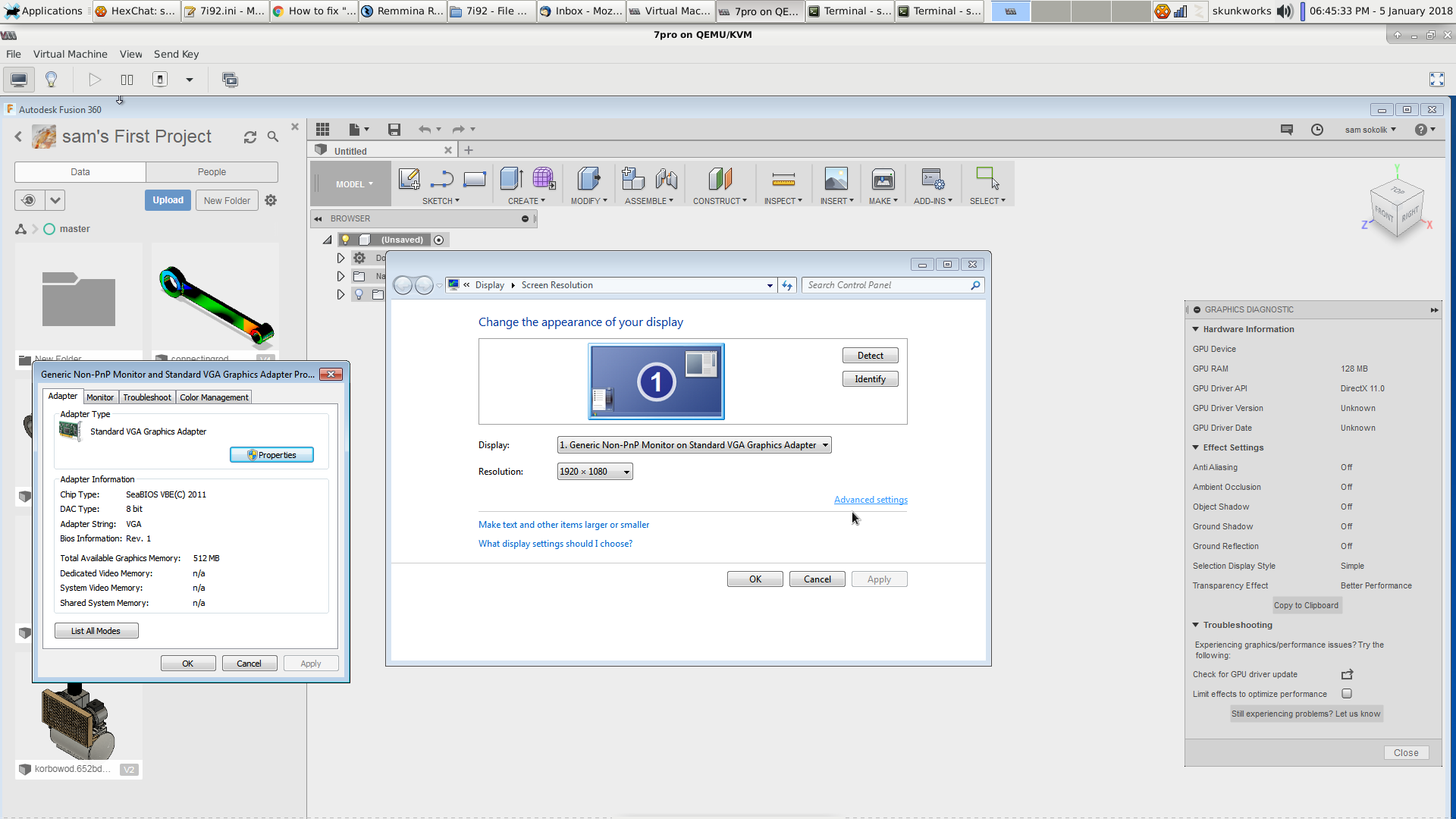Select the CONSTRUCT offset plane icon

(x=720, y=179)
